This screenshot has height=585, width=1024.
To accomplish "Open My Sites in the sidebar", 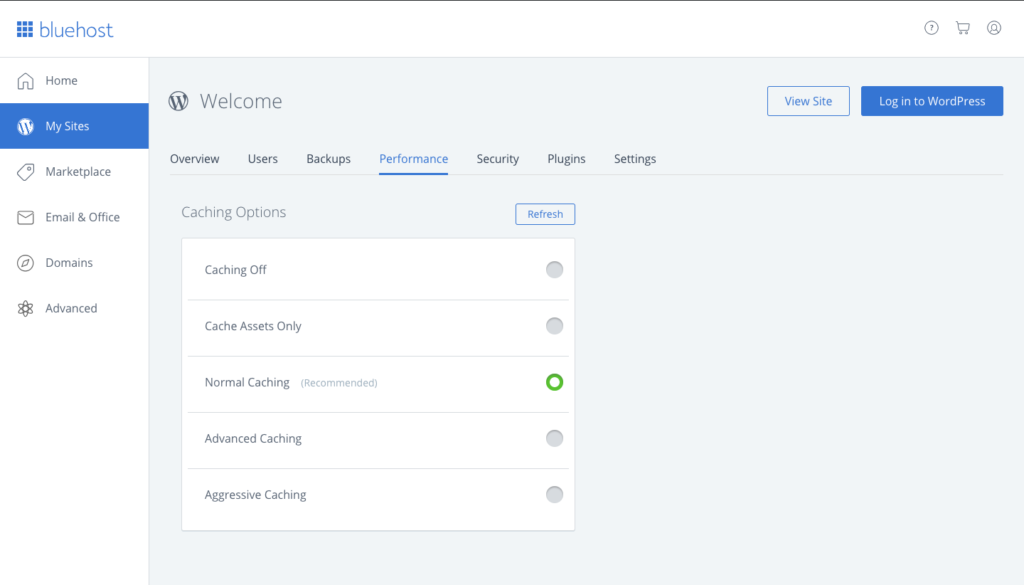I will pos(74,126).
